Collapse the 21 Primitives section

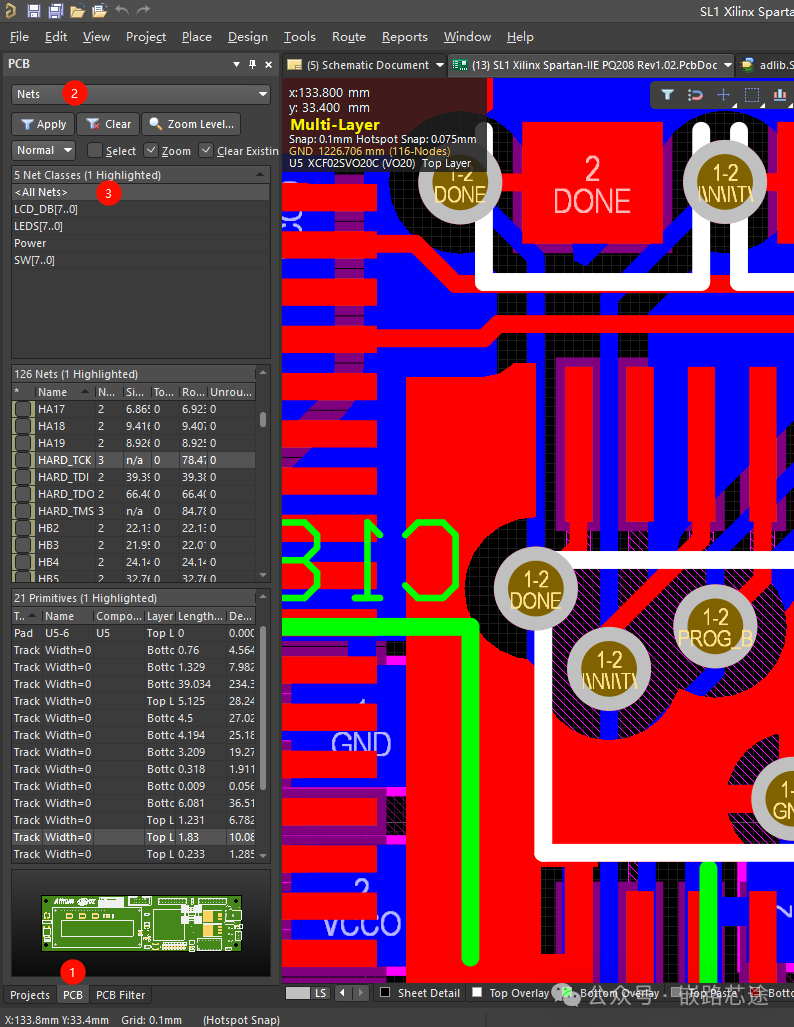point(263,597)
